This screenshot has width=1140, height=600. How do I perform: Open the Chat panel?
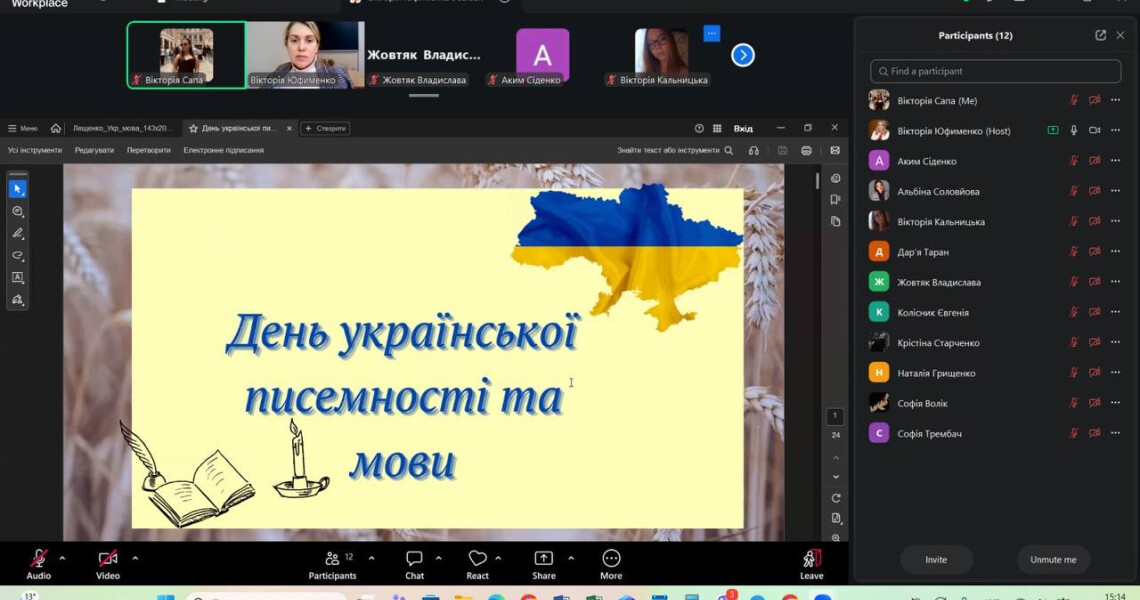click(414, 564)
